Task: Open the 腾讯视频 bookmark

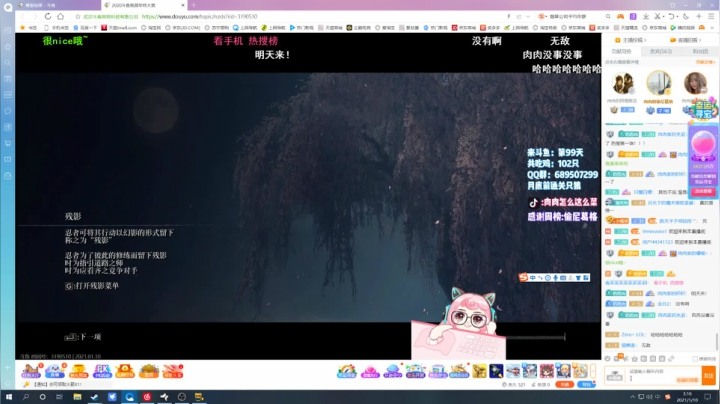Action: click(x=682, y=28)
